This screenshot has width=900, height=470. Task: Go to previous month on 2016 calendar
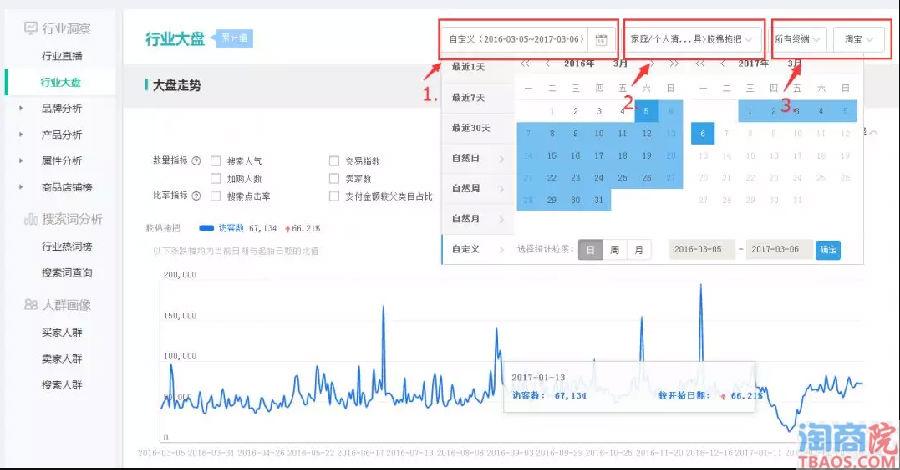[x=548, y=63]
